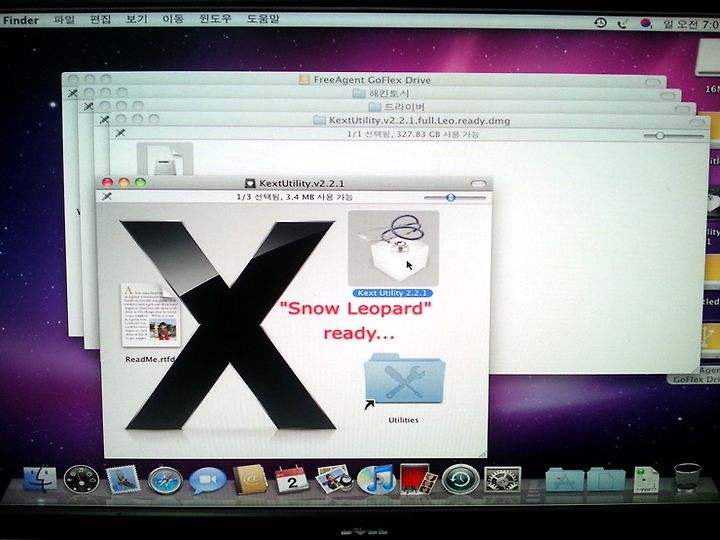Viewport: 720px width, 540px height.
Task: Toggle toolbar pill button of FreeAgent GoFlex Drive window
Action: click(x=652, y=82)
